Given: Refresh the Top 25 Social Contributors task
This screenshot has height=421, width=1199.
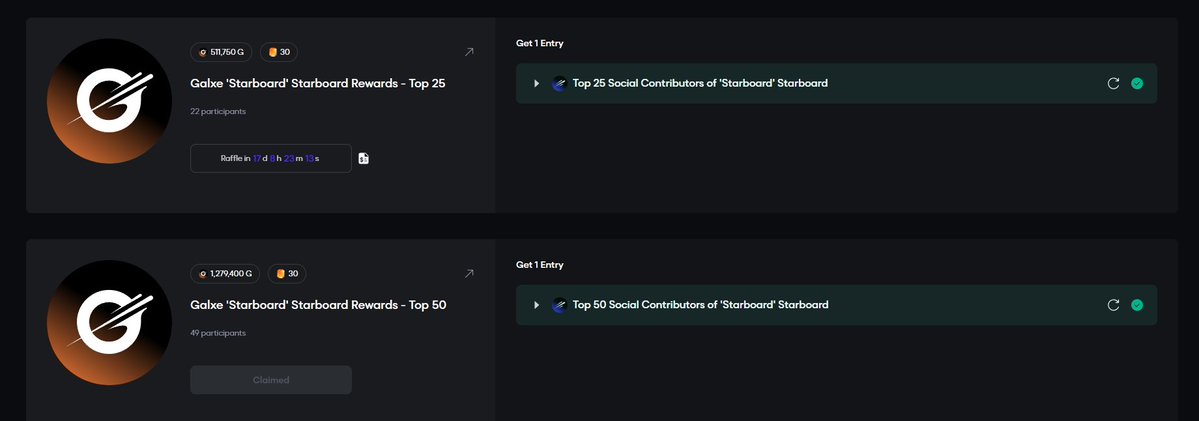Looking at the screenshot, I should point(1113,83).
